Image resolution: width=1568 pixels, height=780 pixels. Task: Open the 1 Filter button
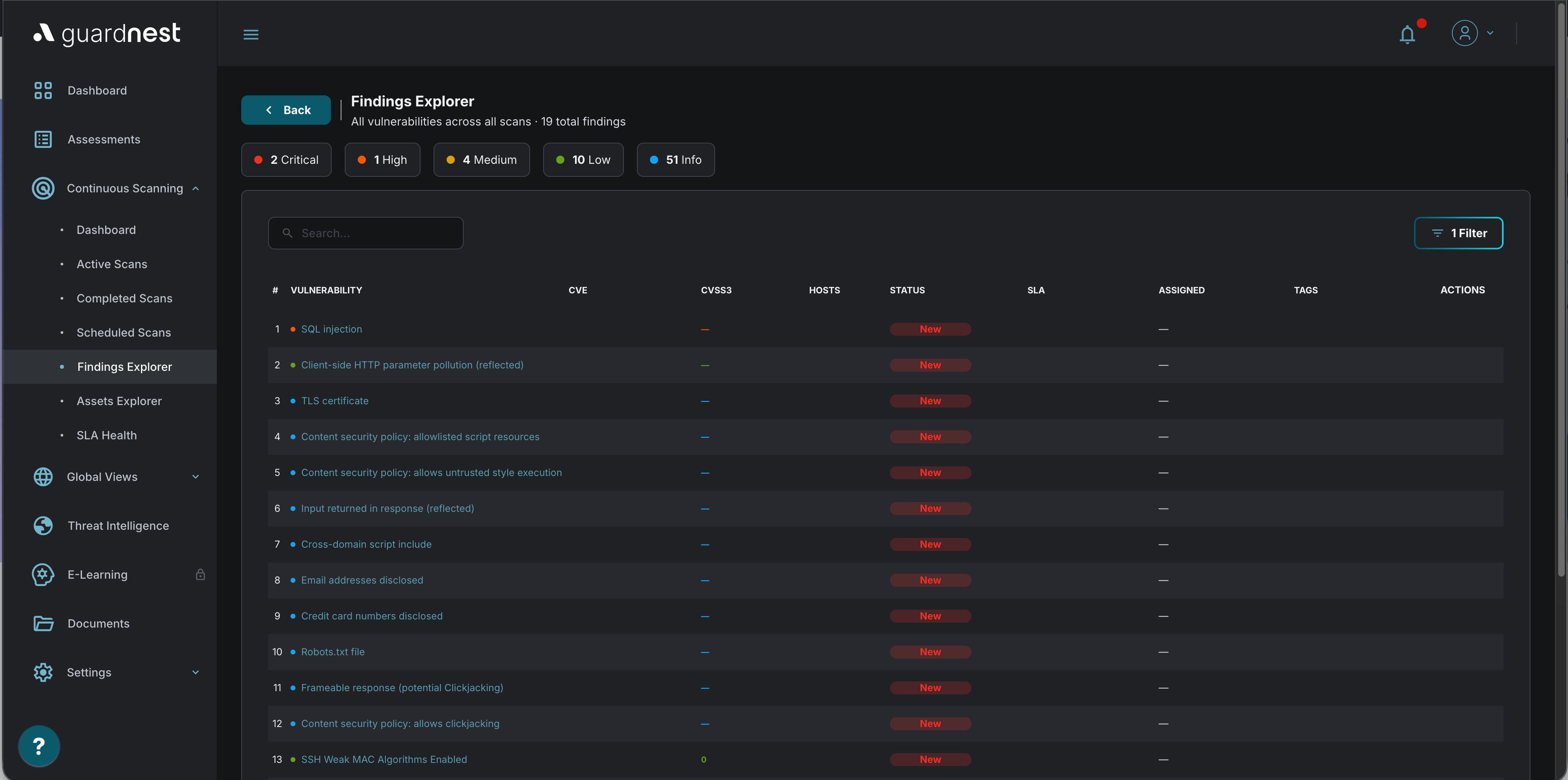[1459, 233]
